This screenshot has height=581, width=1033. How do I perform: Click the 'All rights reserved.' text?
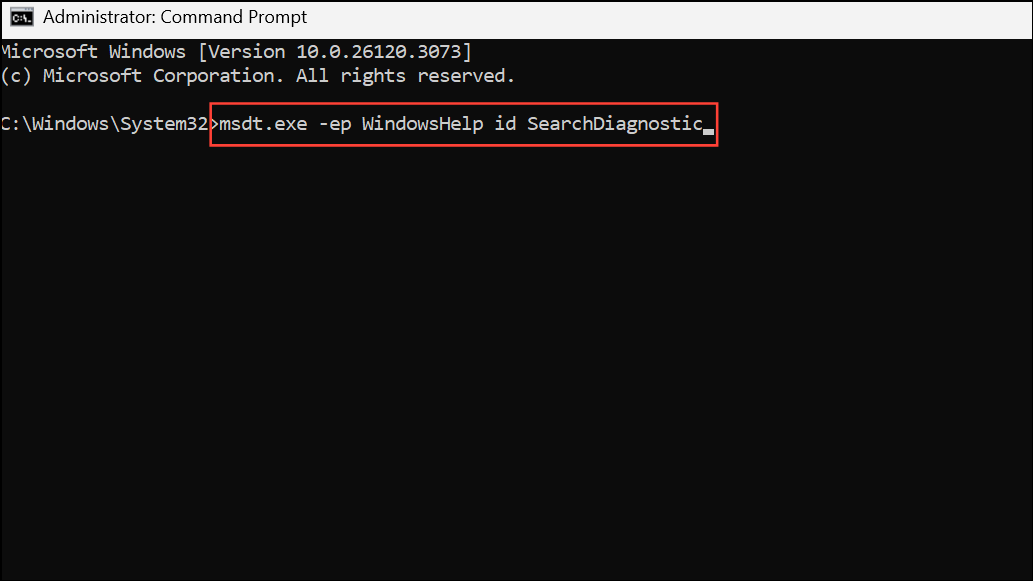click(x=405, y=76)
